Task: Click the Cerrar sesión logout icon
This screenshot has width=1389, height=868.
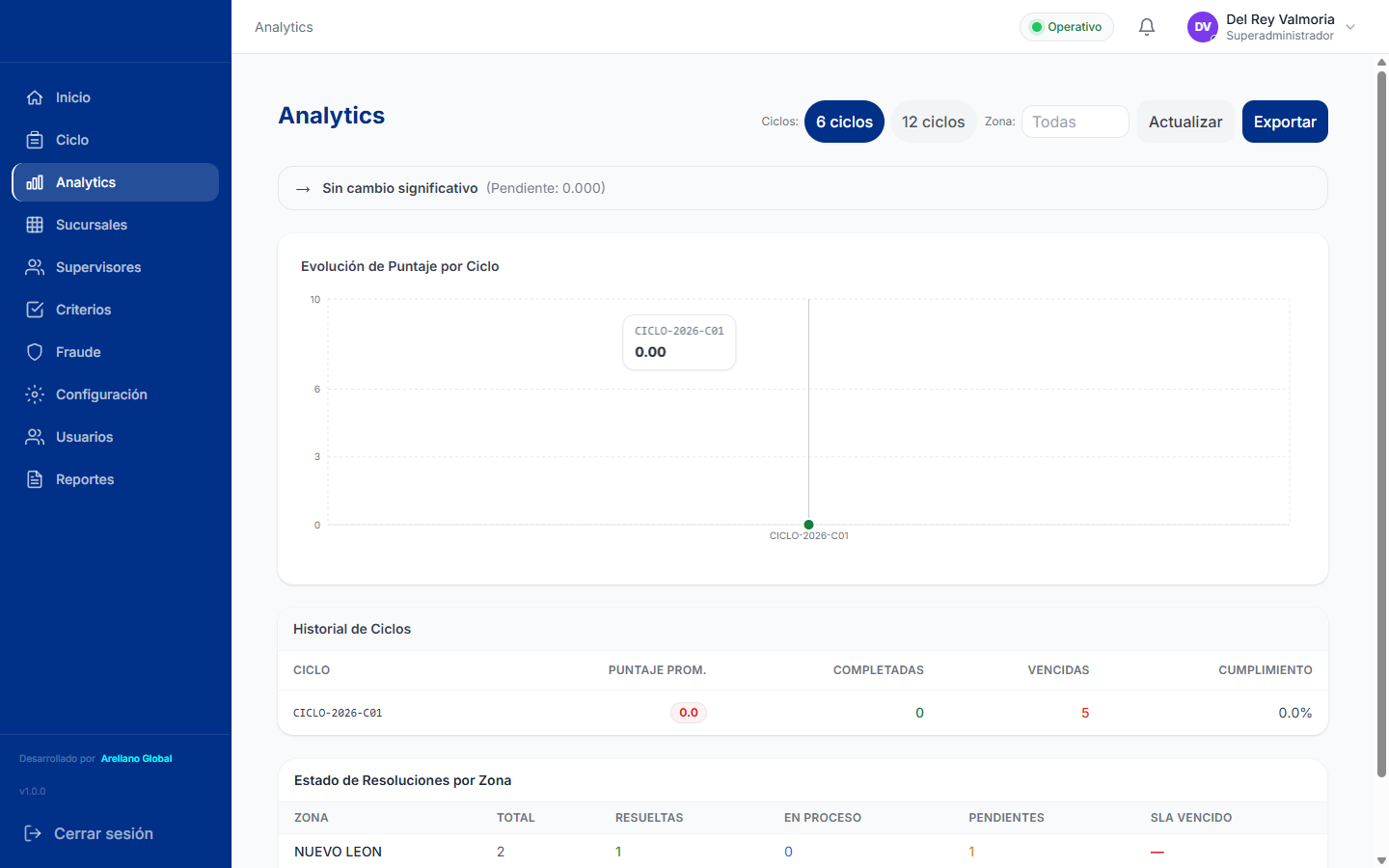Action: pyautogui.click(x=33, y=833)
